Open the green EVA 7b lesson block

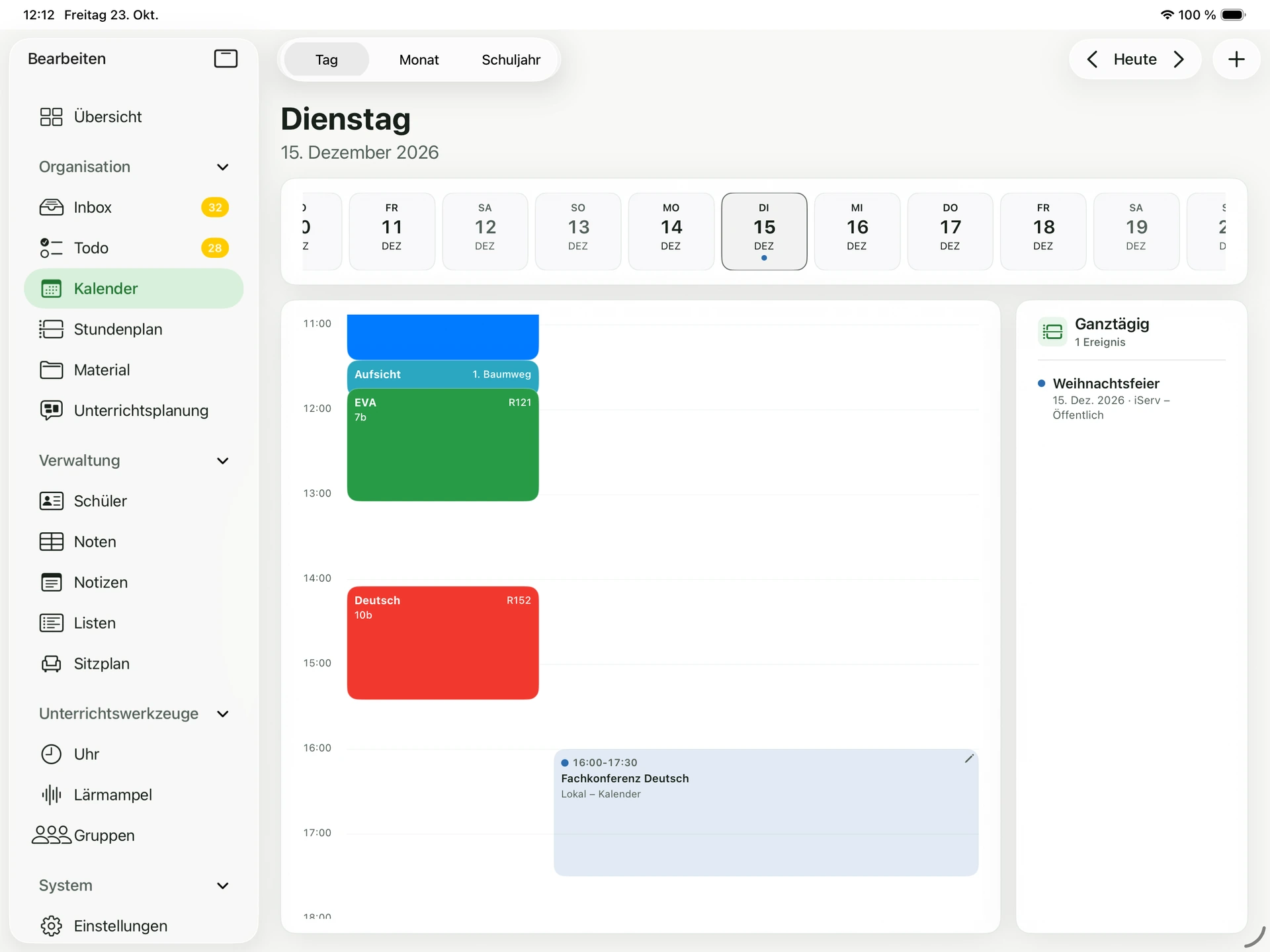[x=443, y=445]
